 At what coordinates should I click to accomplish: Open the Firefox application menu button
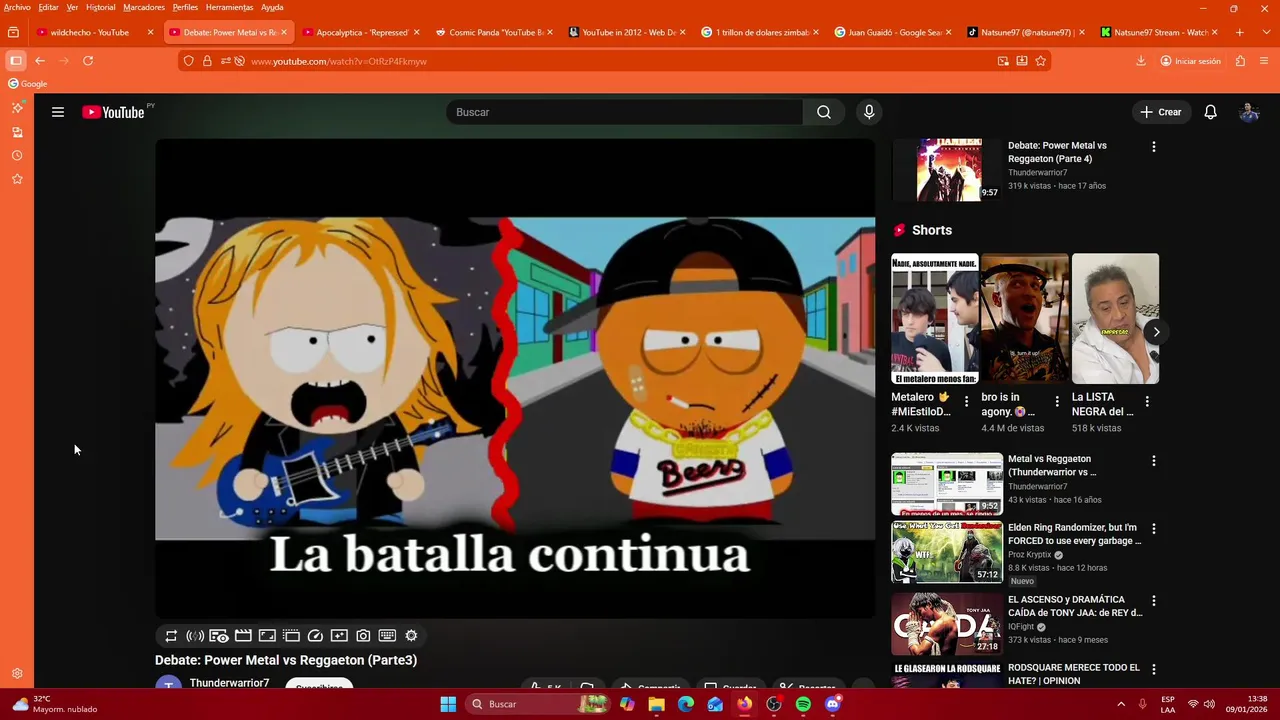(x=1264, y=61)
